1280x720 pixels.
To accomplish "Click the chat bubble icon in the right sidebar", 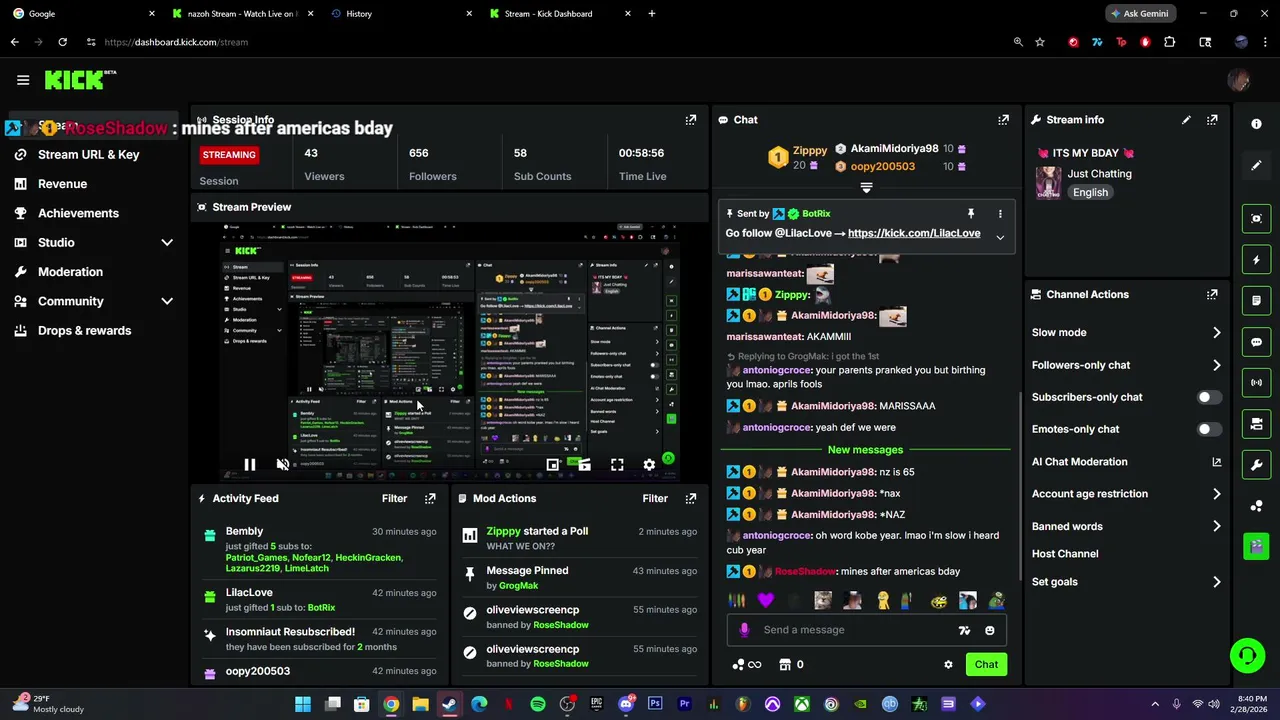I will coord(1256,342).
